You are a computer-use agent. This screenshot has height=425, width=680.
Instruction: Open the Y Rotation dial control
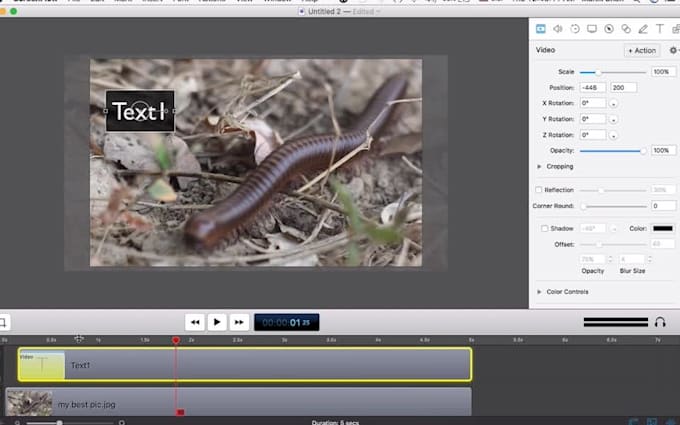[613, 119]
